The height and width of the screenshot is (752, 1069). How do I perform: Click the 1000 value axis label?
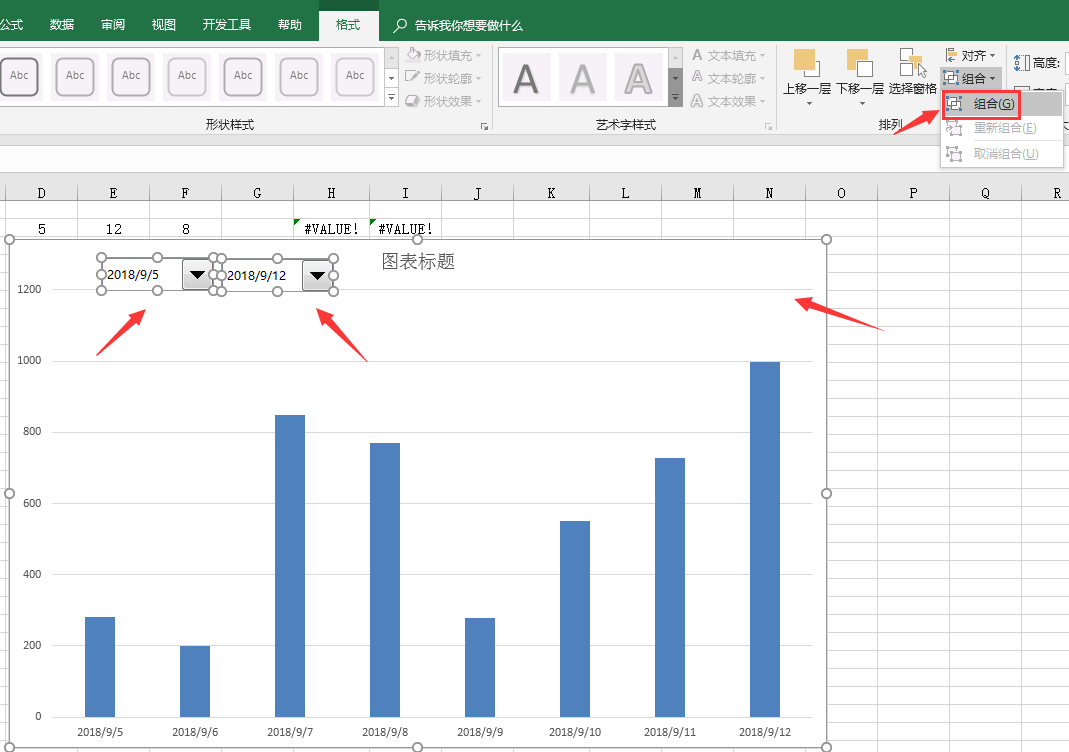[x=29, y=360]
